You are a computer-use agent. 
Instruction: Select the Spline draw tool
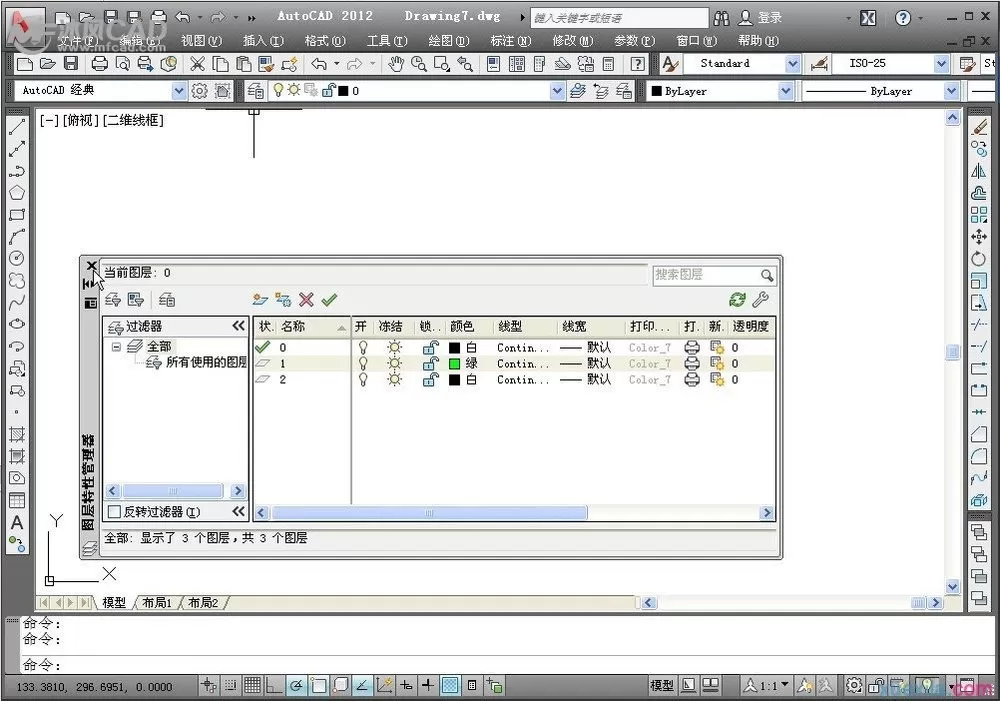[x=17, y=302]
